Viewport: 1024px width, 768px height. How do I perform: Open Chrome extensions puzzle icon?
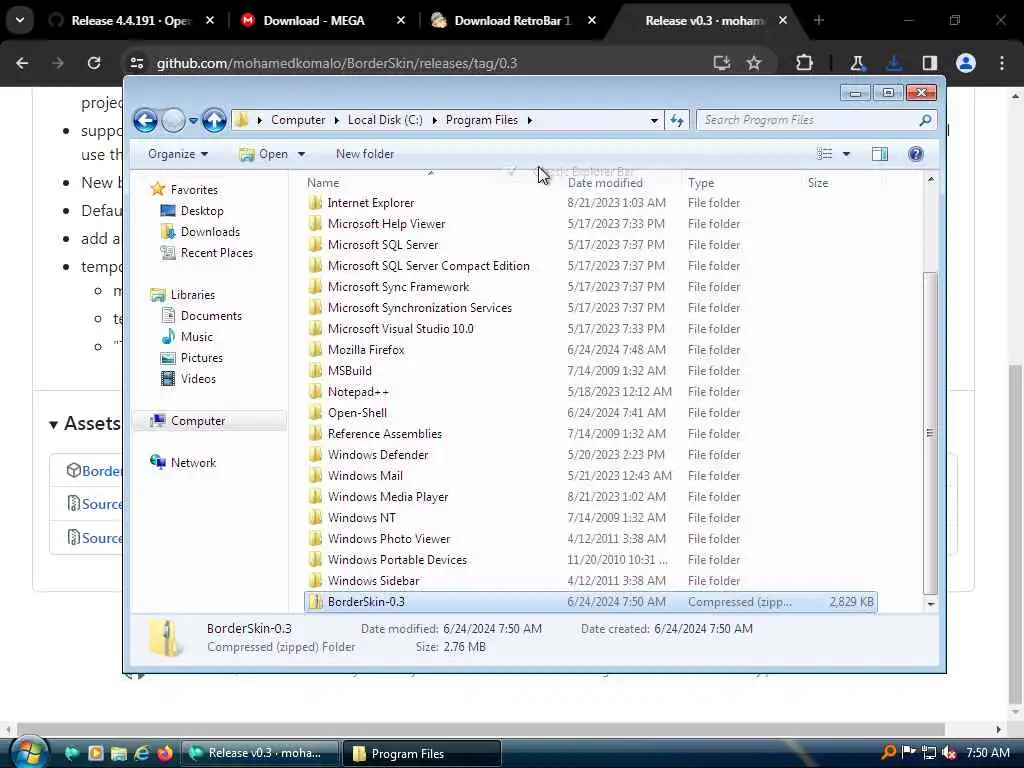805,63
